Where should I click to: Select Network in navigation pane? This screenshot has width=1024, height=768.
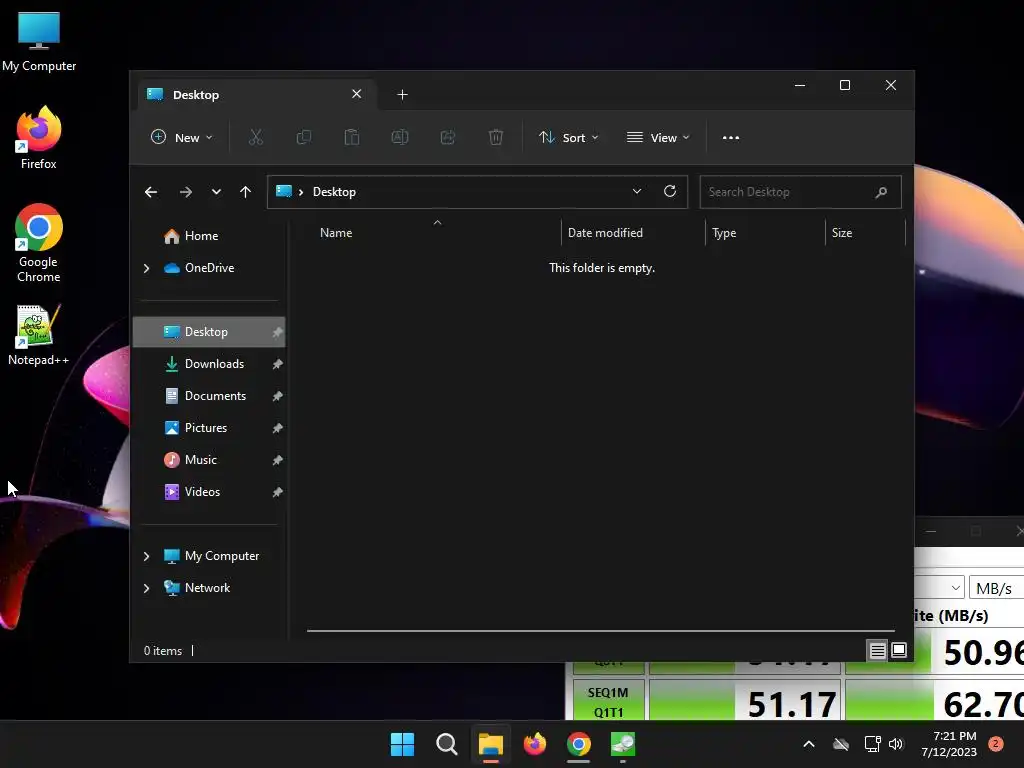(209, 588)
